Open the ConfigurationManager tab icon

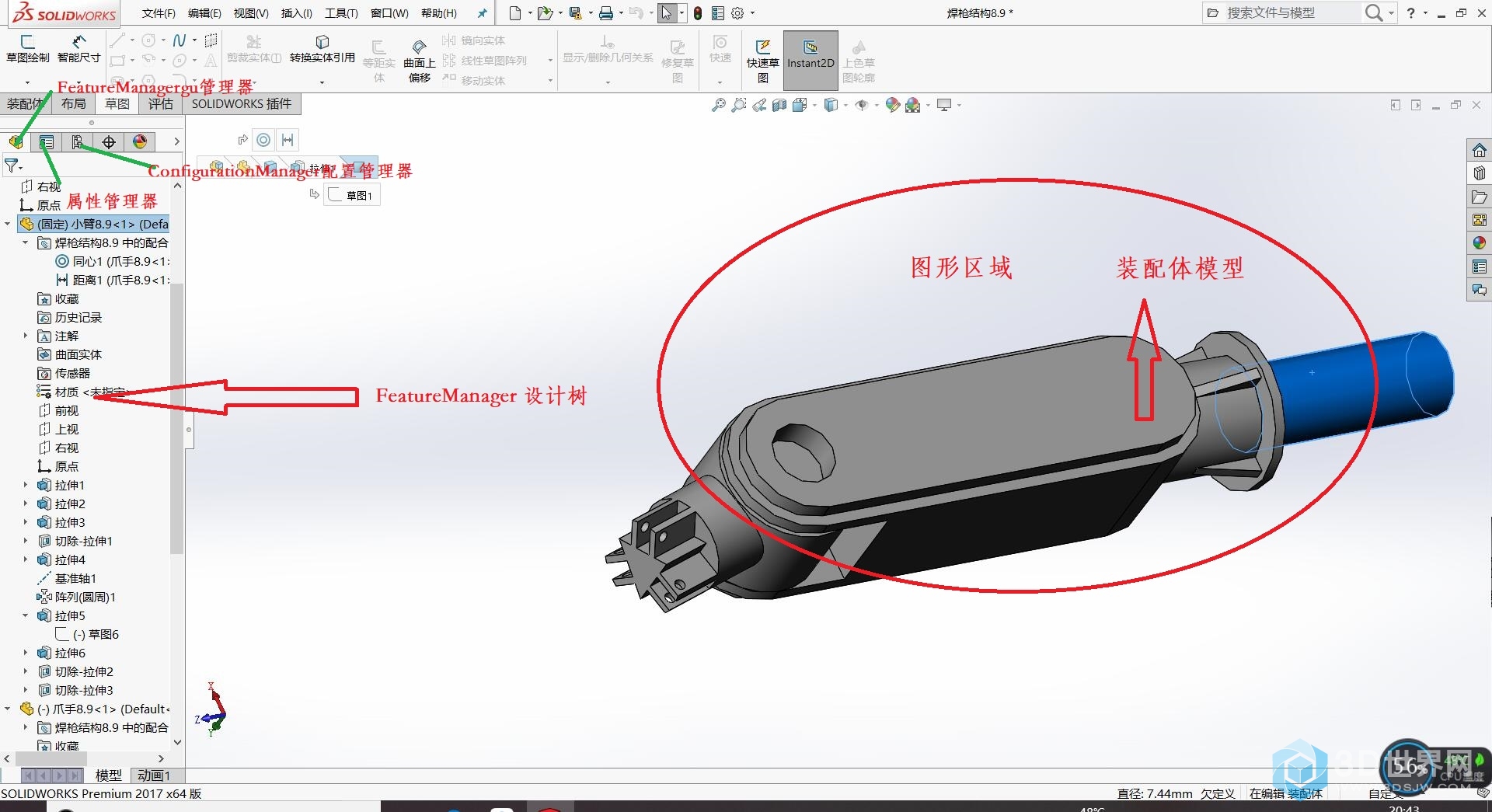click(77, 141)
